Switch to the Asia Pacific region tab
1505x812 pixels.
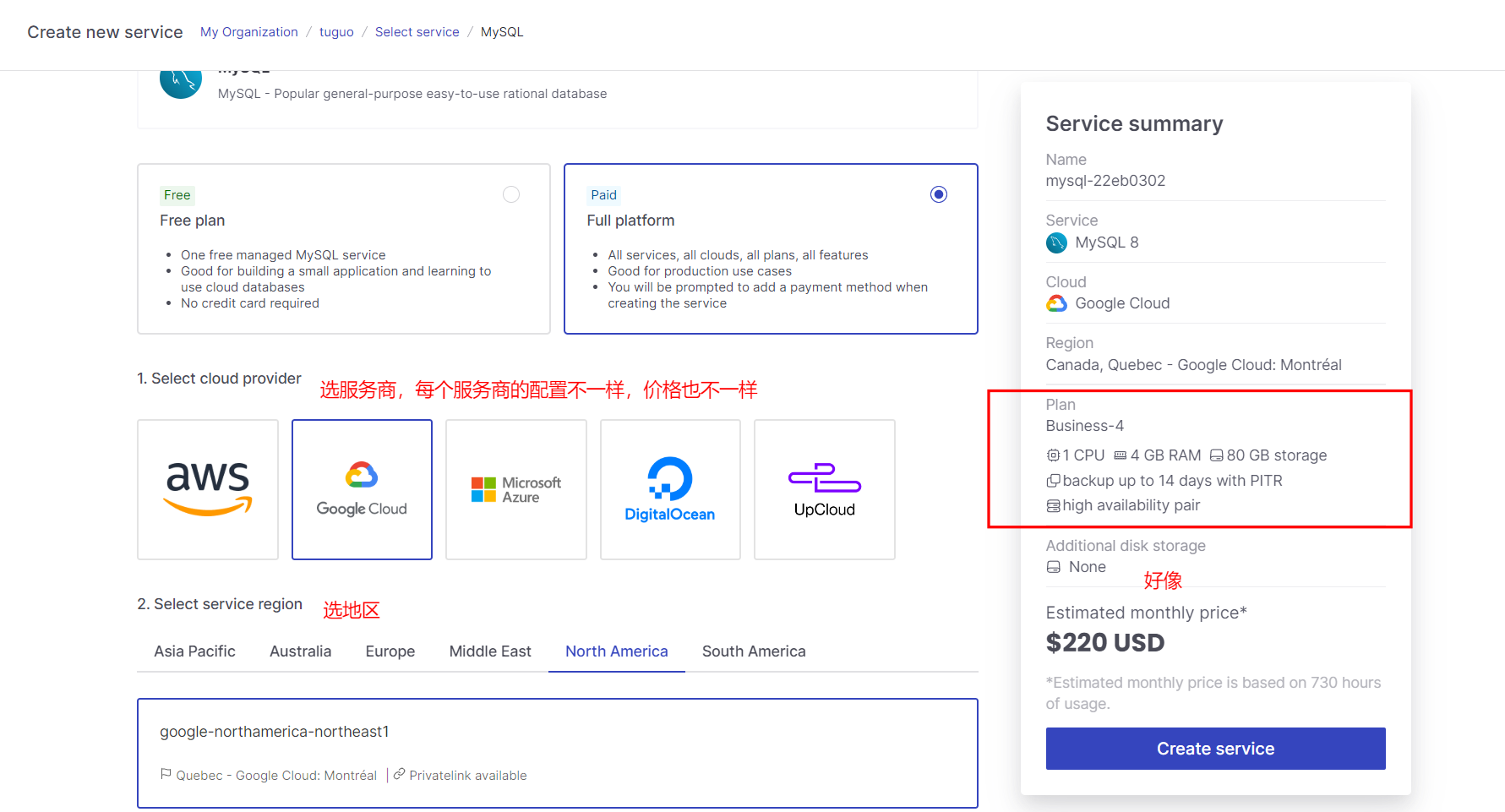click(x=194, y=651)
